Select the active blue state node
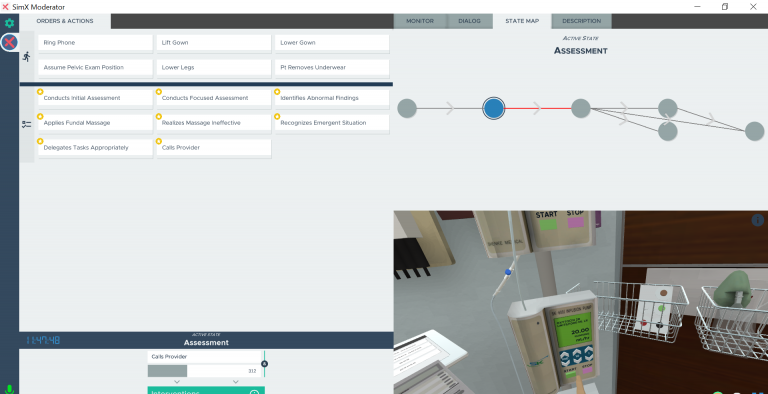 (493, 108)
